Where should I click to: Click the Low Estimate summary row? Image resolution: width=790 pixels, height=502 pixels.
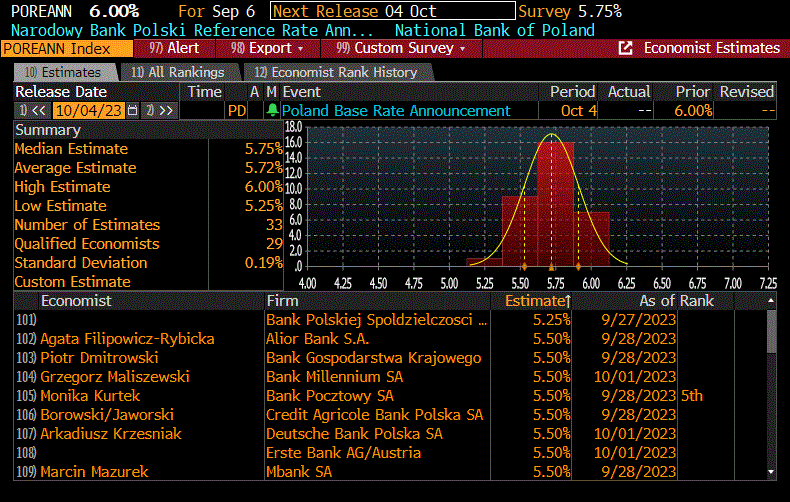click(x=148, y=206)
